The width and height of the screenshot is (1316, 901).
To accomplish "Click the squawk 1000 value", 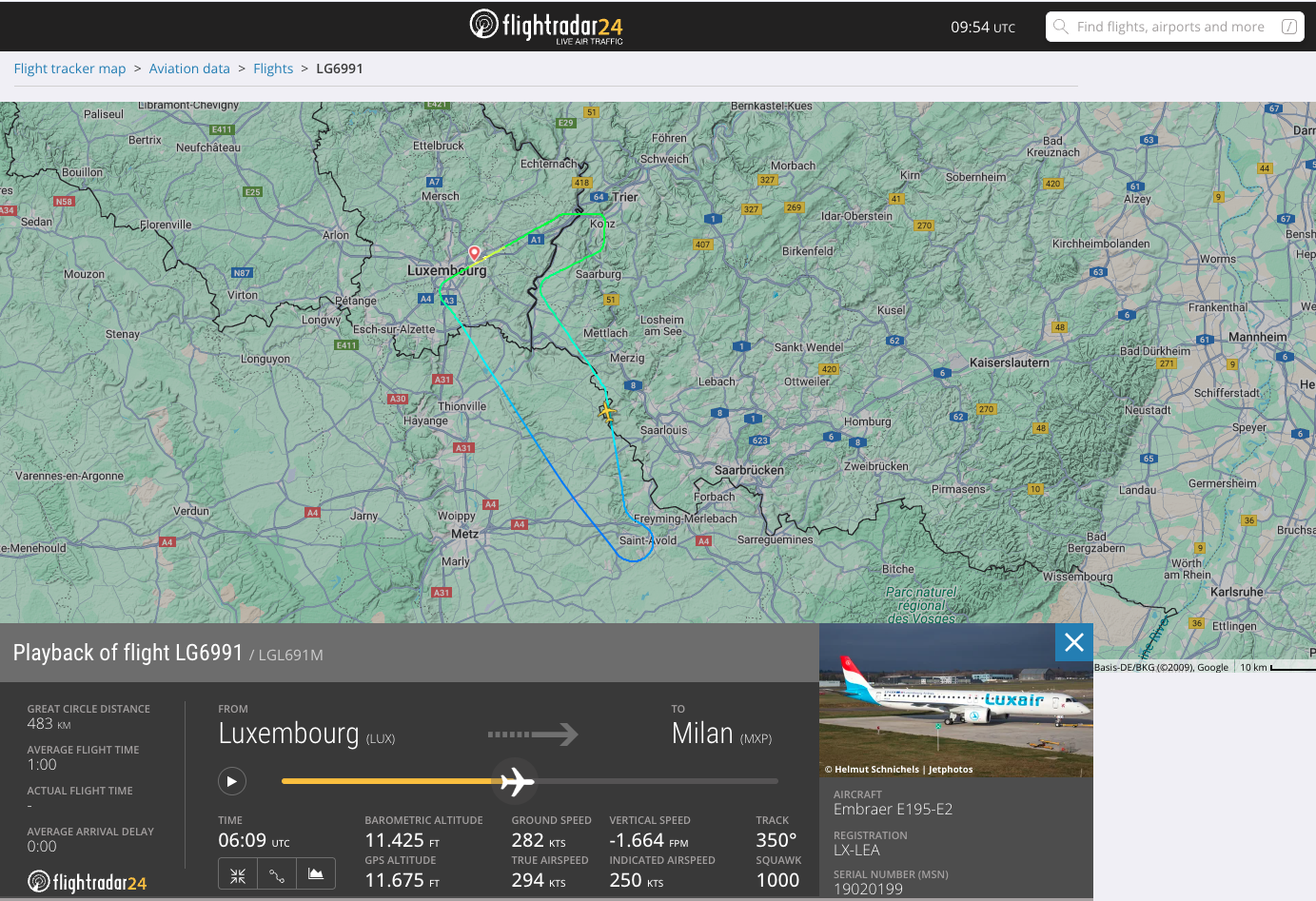I will click(x=777, y=880).
